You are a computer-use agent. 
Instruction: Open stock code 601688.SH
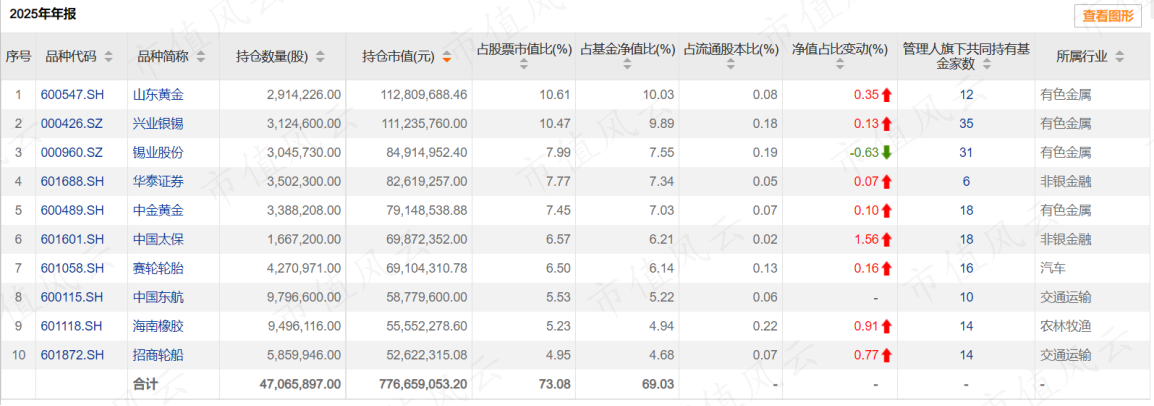(72, 182)
